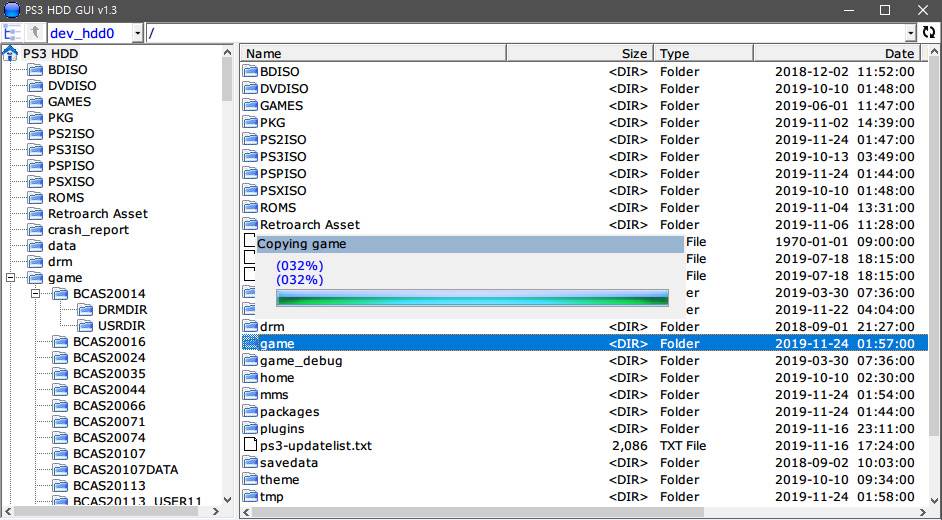Viewport: 942px width, 520px height.
Task: Select BCAS20044 folder icon in the tree
Action: point(61,390)
